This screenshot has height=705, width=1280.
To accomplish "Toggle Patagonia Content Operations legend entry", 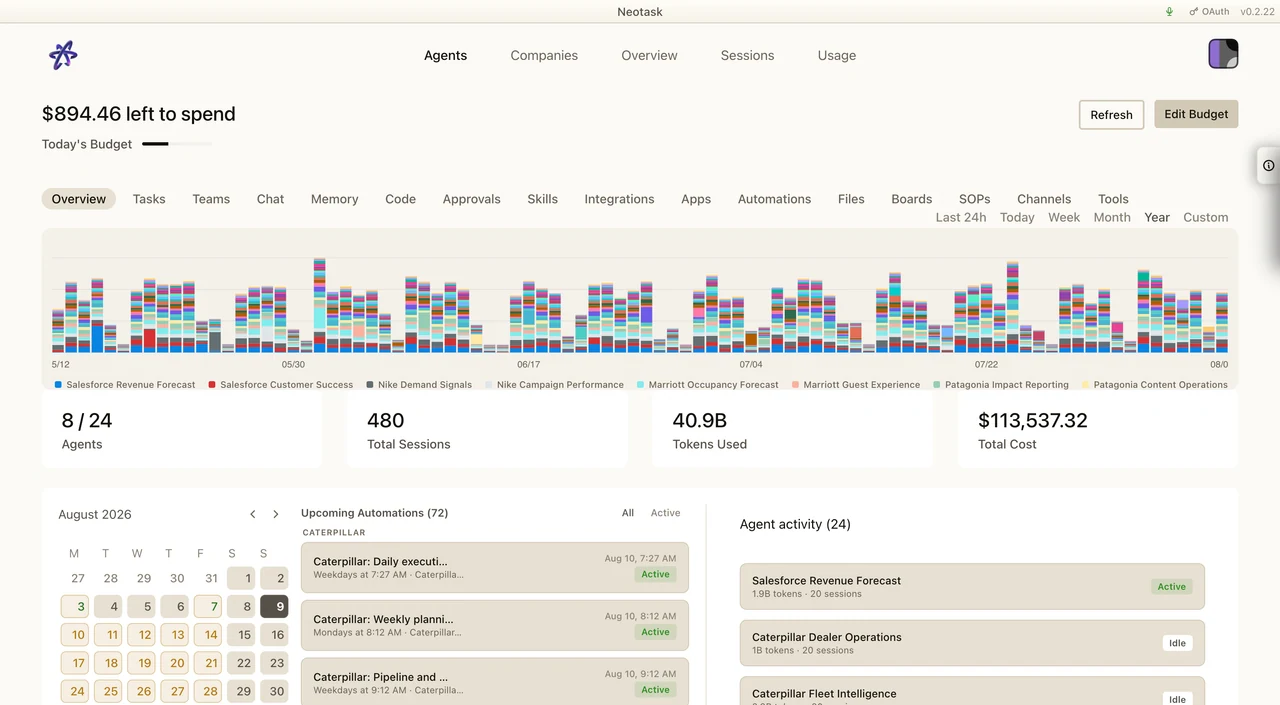I will click(x=1154, y=385).
